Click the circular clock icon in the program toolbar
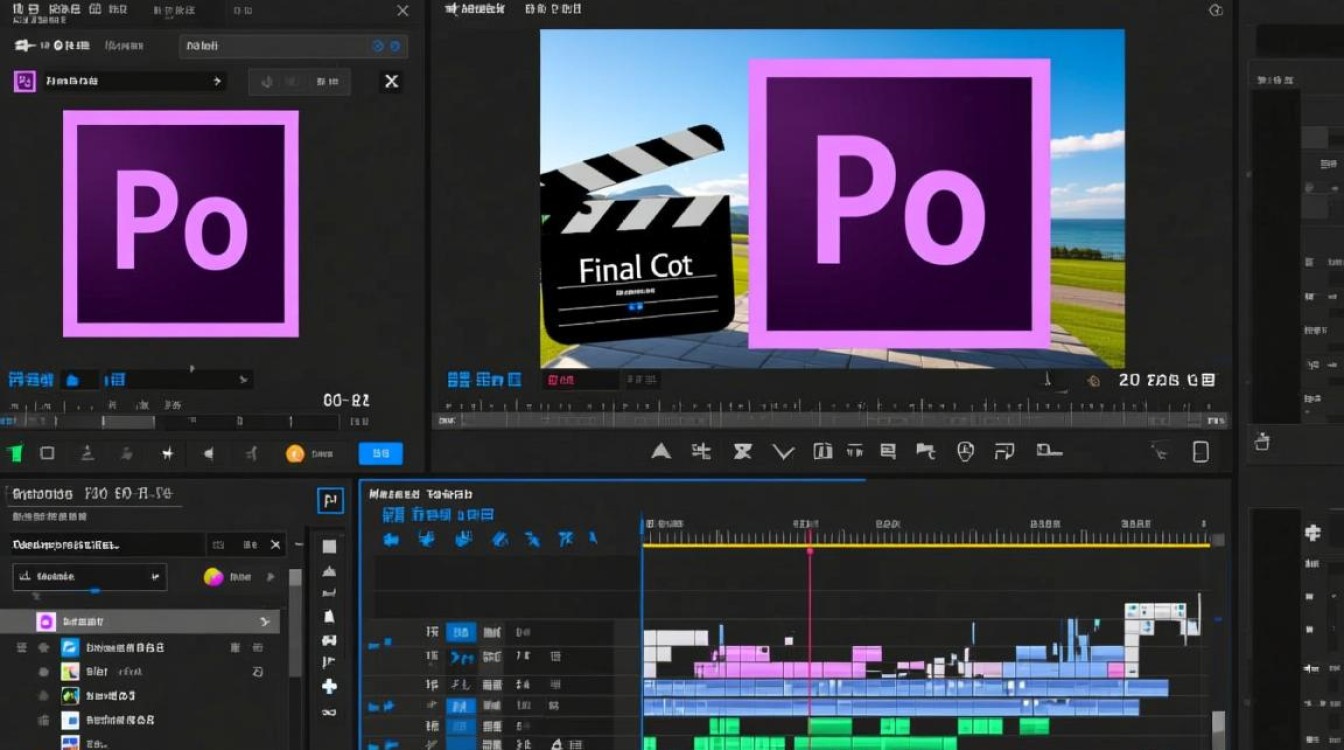1344x750 pixels. tap(965, 452)
